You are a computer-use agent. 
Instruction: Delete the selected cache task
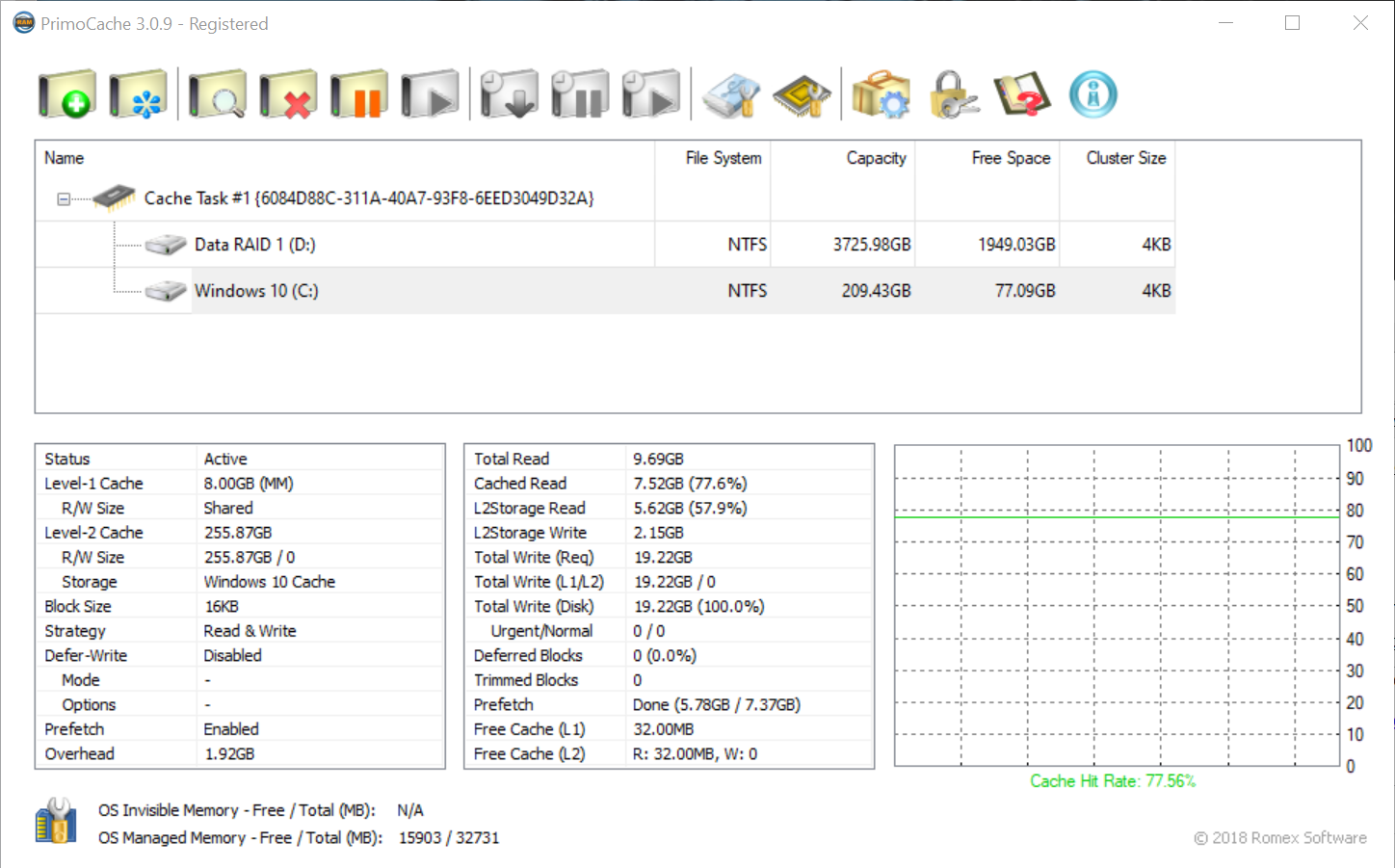coord(288,94)
